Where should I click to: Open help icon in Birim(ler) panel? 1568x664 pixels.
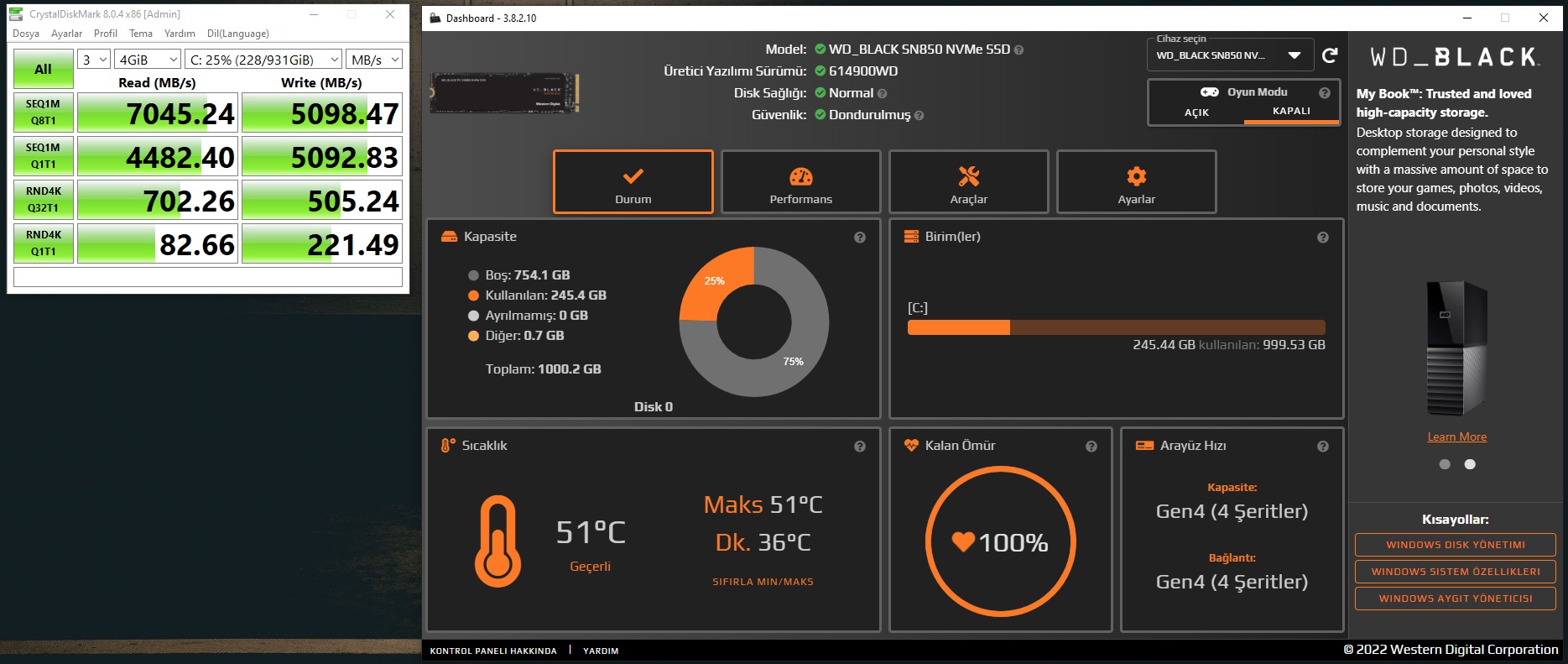[x=1323, y=238]
